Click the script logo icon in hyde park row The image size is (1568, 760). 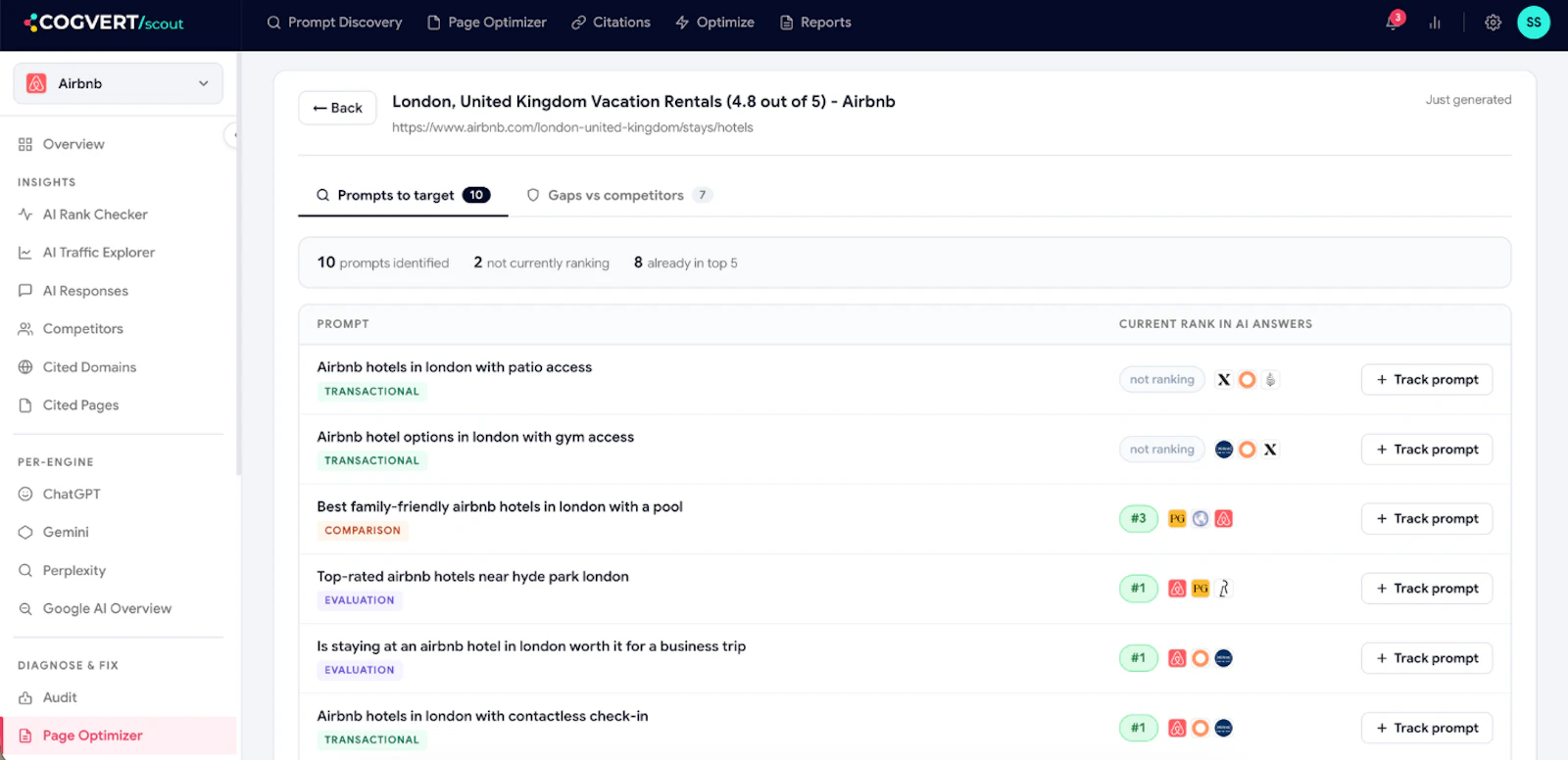[1224, 589]
